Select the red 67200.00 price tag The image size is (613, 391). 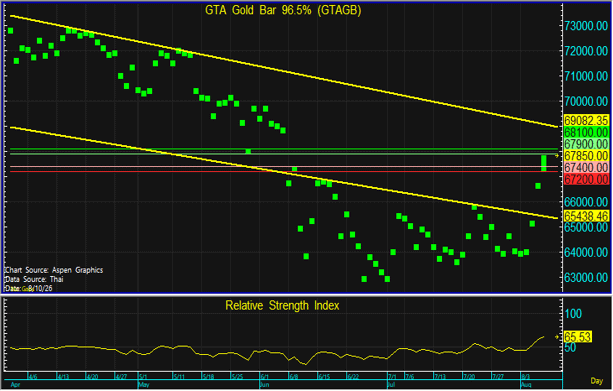[x=586, y=179]
